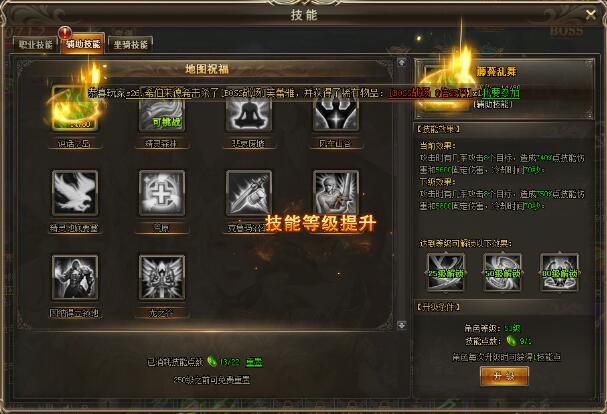The image size is (607, 414).
Task: Click the green 重置 reset link
Action: coord(254,362)
